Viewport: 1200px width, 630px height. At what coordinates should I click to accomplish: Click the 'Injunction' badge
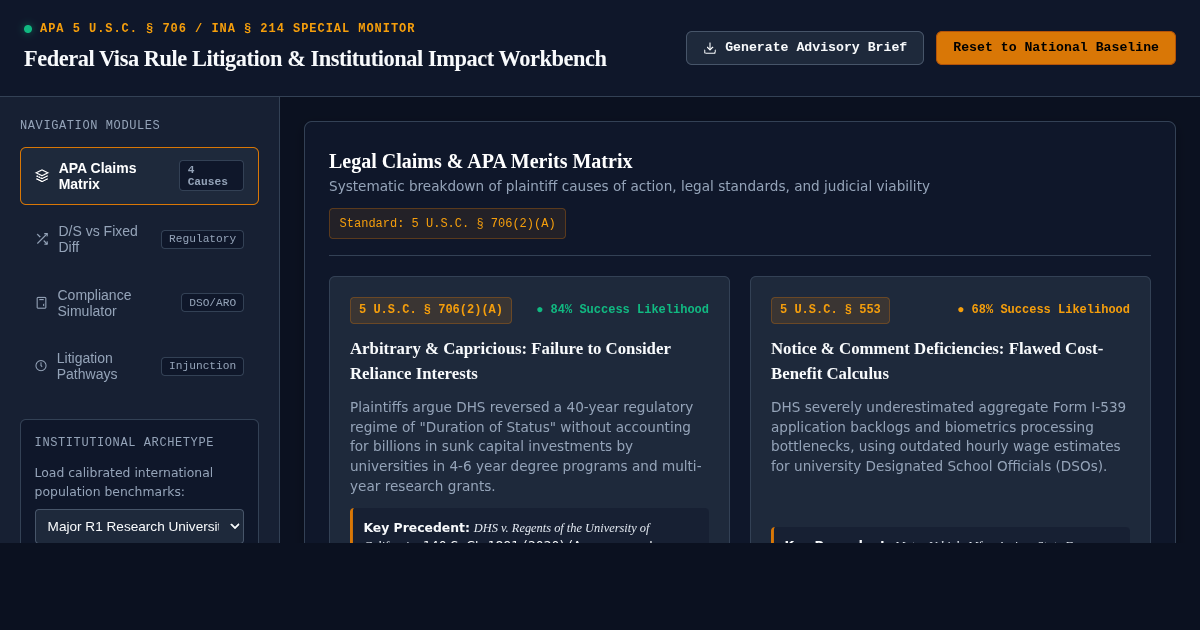click(202, 366)
